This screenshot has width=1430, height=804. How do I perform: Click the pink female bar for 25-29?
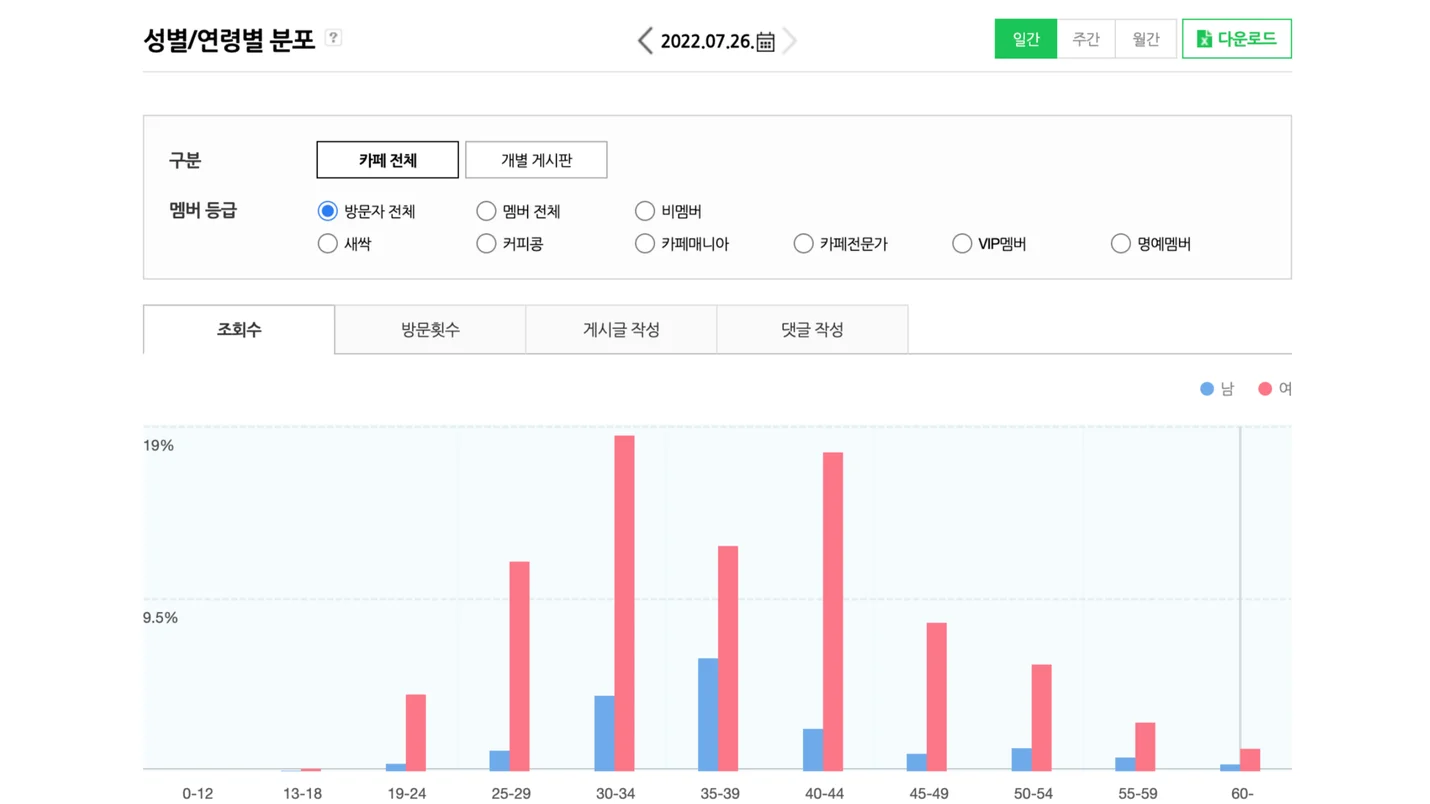point(520,666)
